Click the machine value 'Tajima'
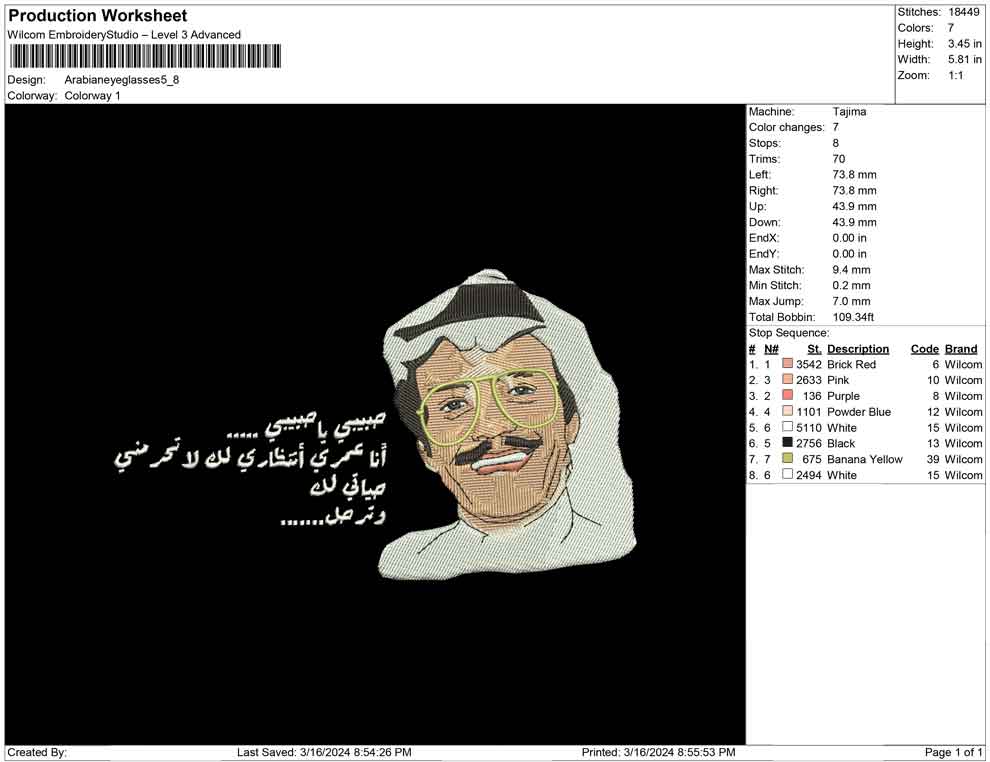The image size is (990, 762). [x=849, y=112]
